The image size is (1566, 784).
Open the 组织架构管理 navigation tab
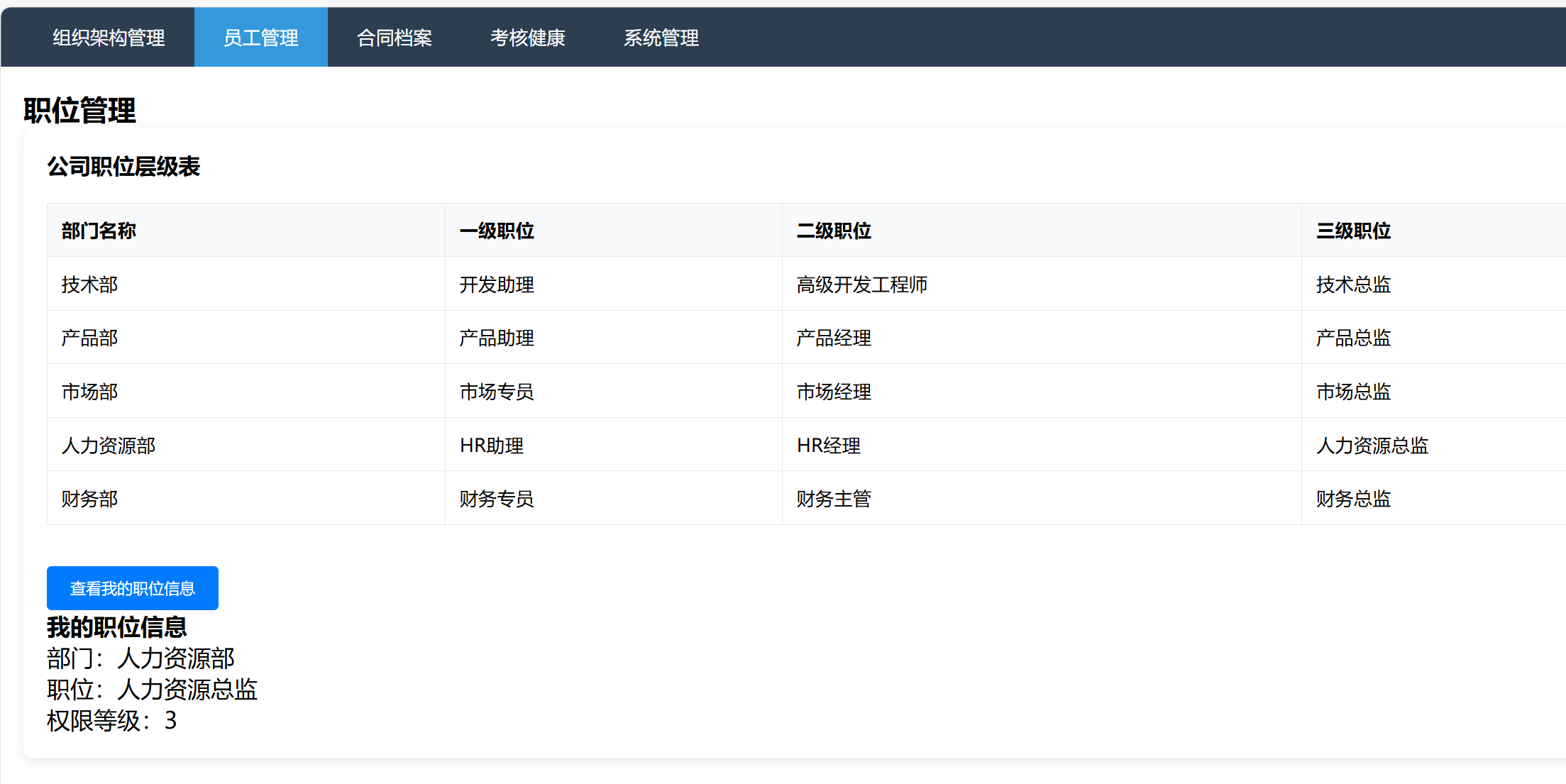[109, 38]
